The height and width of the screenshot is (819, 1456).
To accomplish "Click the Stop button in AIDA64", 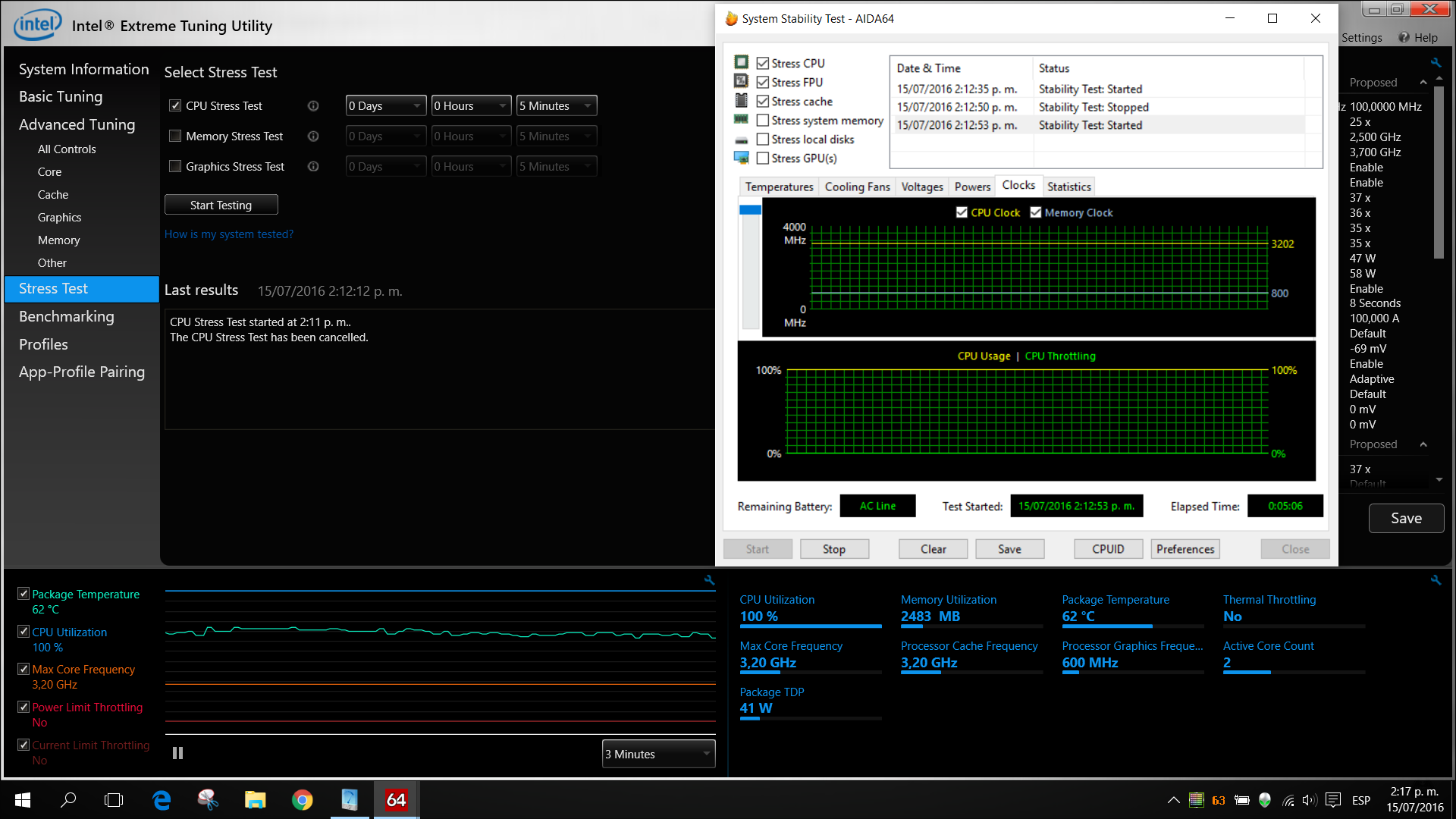I will pos(834,549).
